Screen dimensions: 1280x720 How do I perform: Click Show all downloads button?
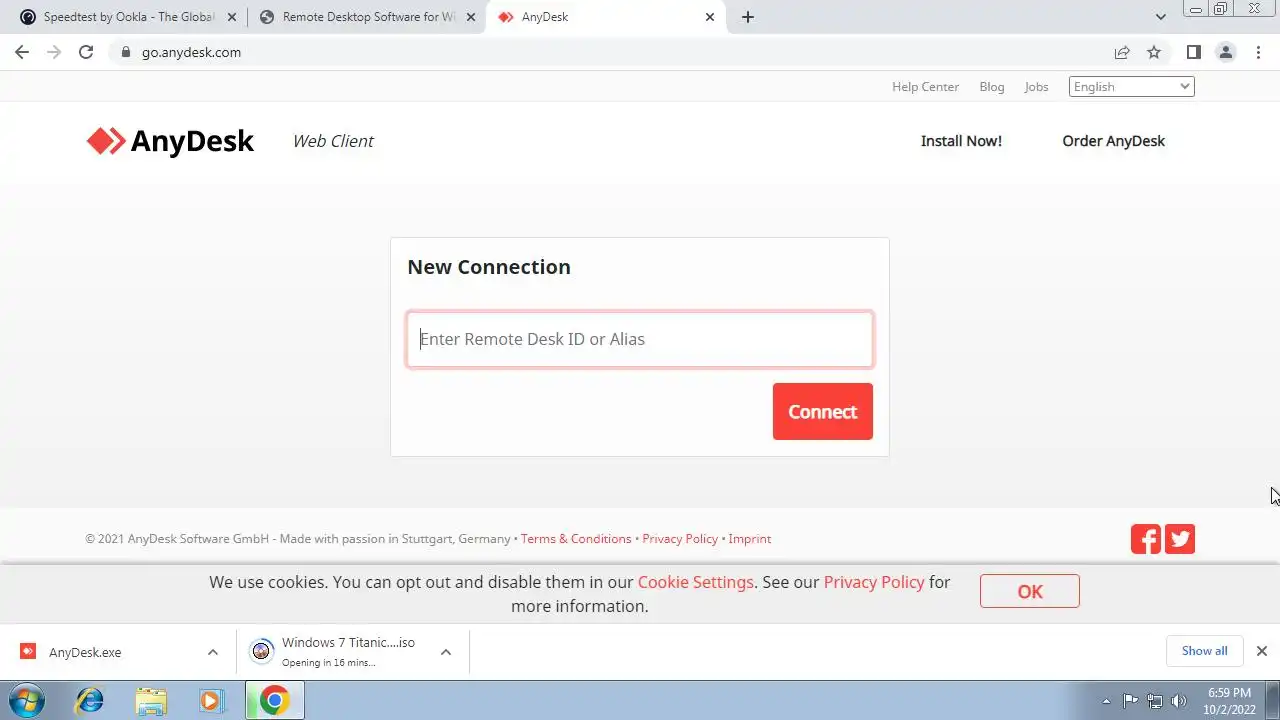tap(1204, 651)
